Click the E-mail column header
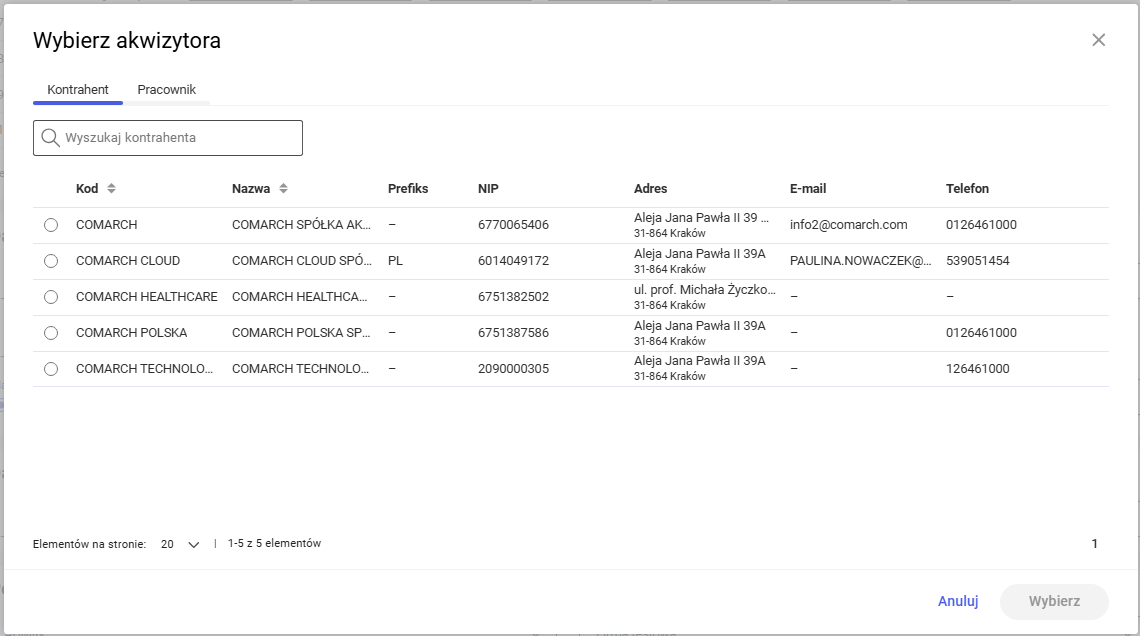 click(x=808, y=188)
